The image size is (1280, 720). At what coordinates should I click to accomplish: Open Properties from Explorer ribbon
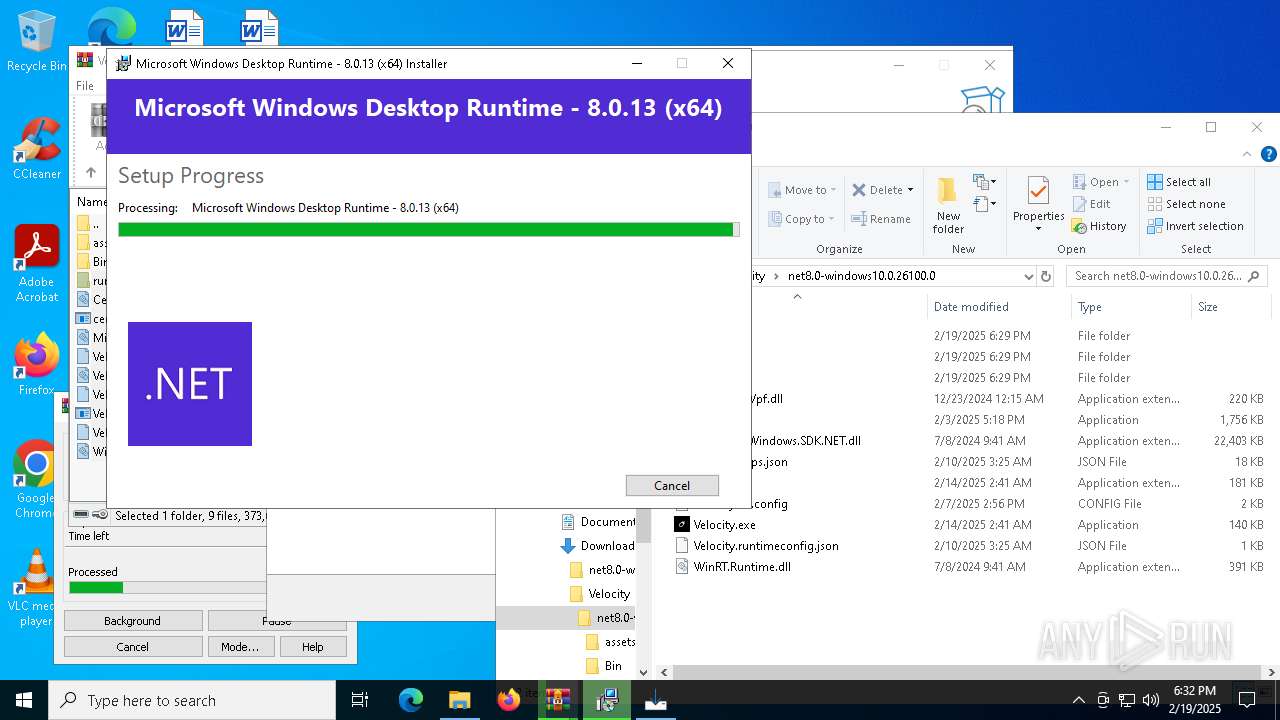[x=1038, y=205]
